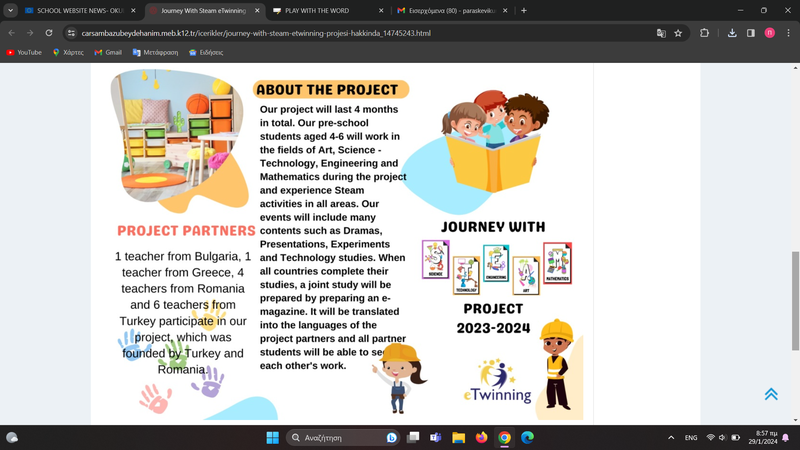800x450 pixels.
Task: Click the page vertical scrollbar thumb
Action: 795,300
